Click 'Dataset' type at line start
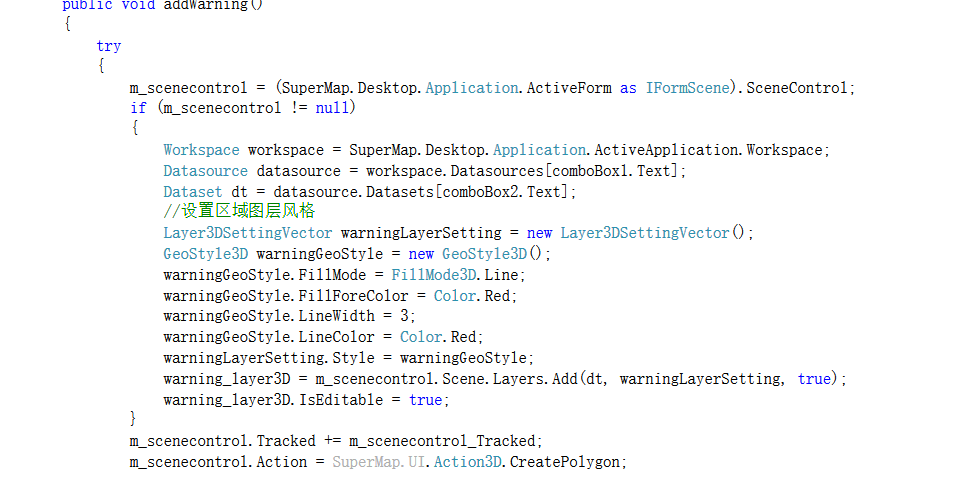The image size is (970, 503). click(192, 192)
